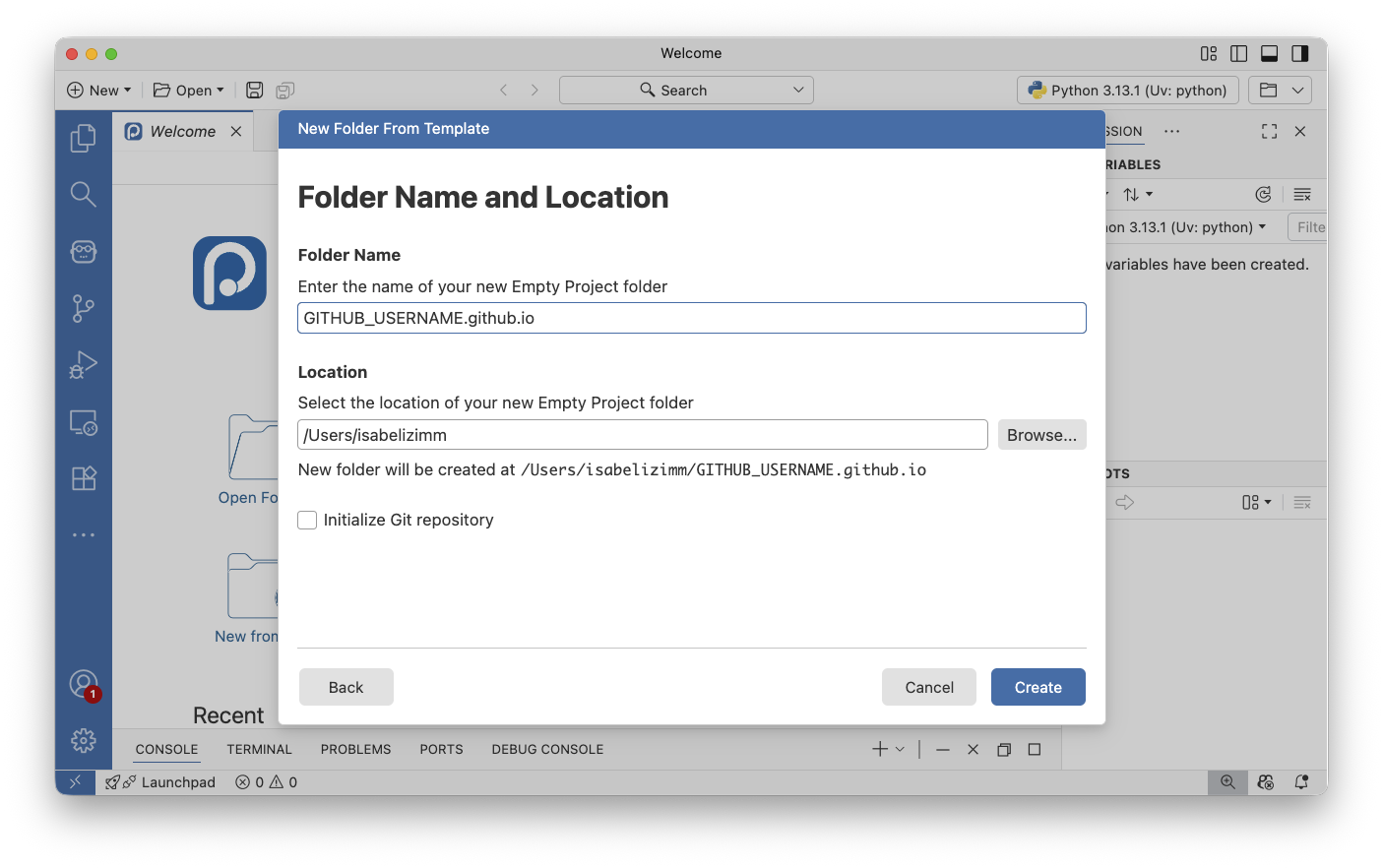Open the Extensions view

click(84, 478)
